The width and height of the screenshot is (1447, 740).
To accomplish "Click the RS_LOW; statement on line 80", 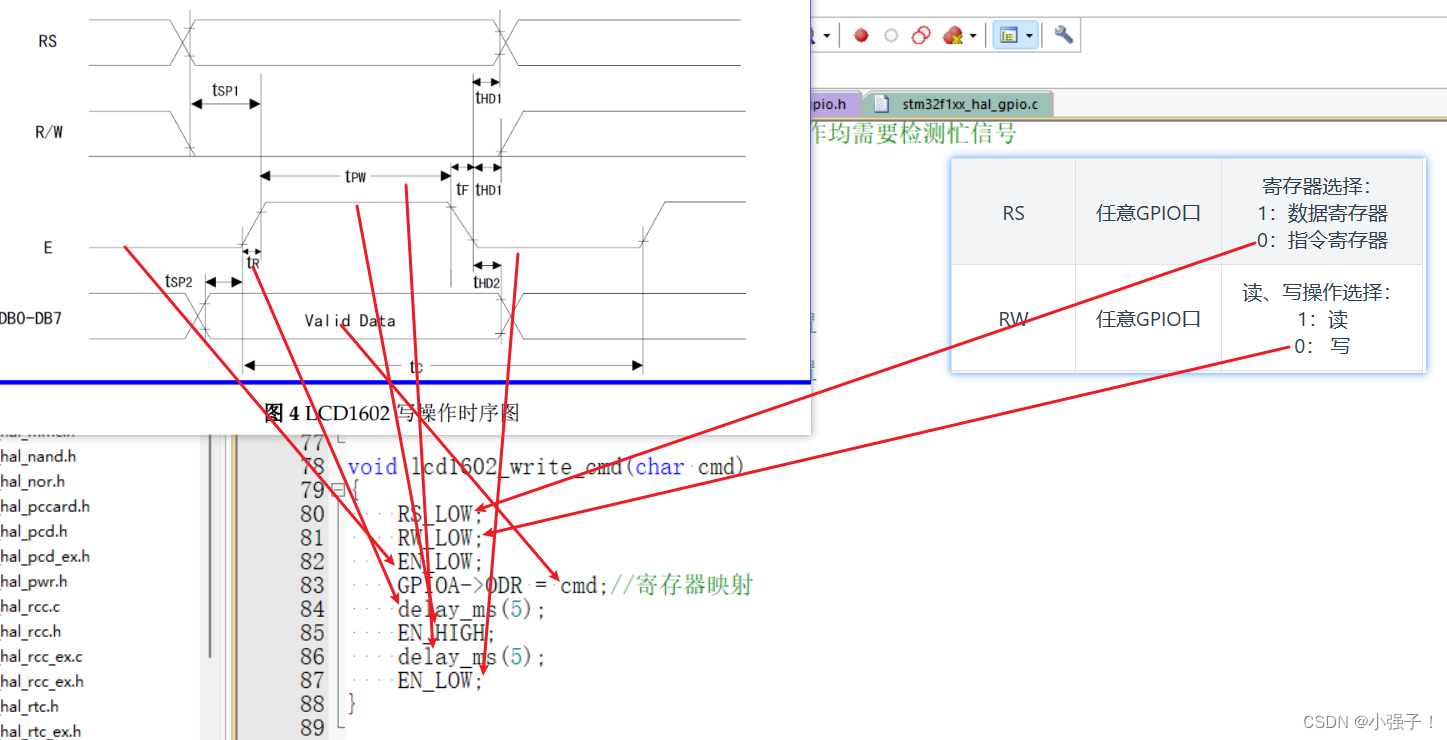I will [440, 514].
